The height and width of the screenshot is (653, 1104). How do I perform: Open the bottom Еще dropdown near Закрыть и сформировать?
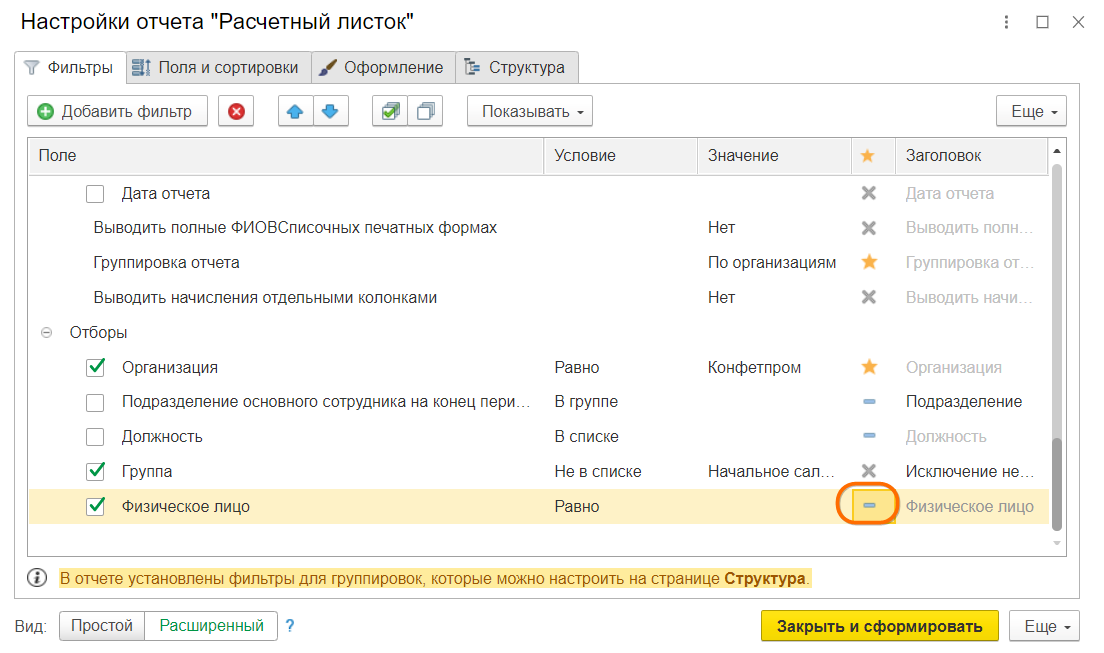click(1044, 626)
